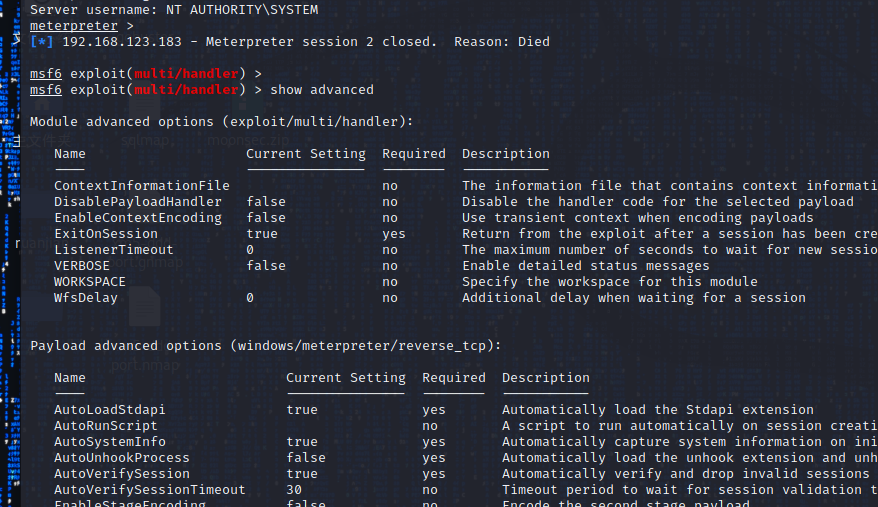Viewport: 878px width, 507px height.
Task: Click 'false' value in VERBOSE row
Action: tap(266, 266)
